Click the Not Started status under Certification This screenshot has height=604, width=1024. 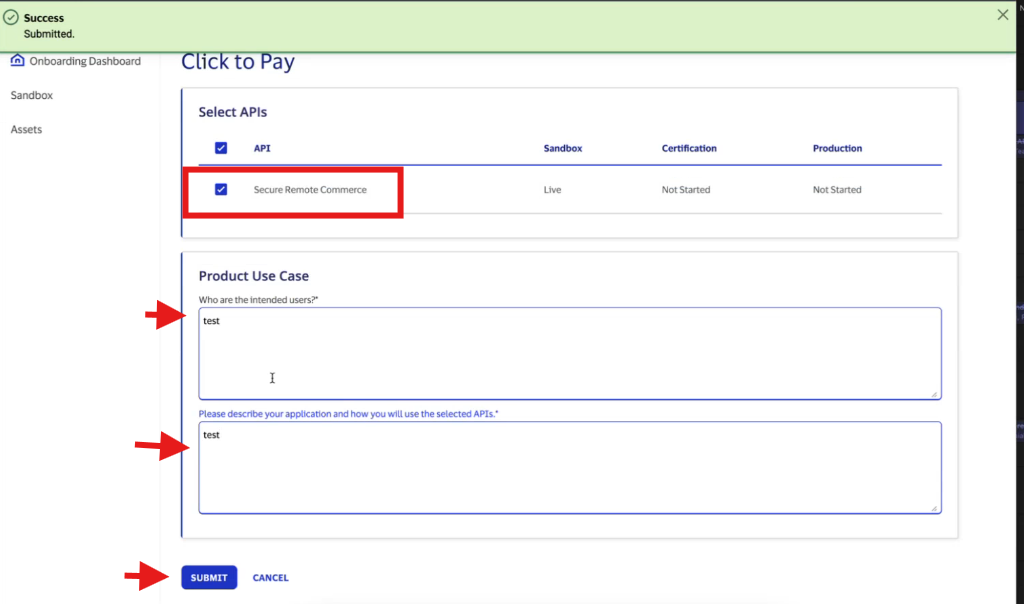point(685,189)
